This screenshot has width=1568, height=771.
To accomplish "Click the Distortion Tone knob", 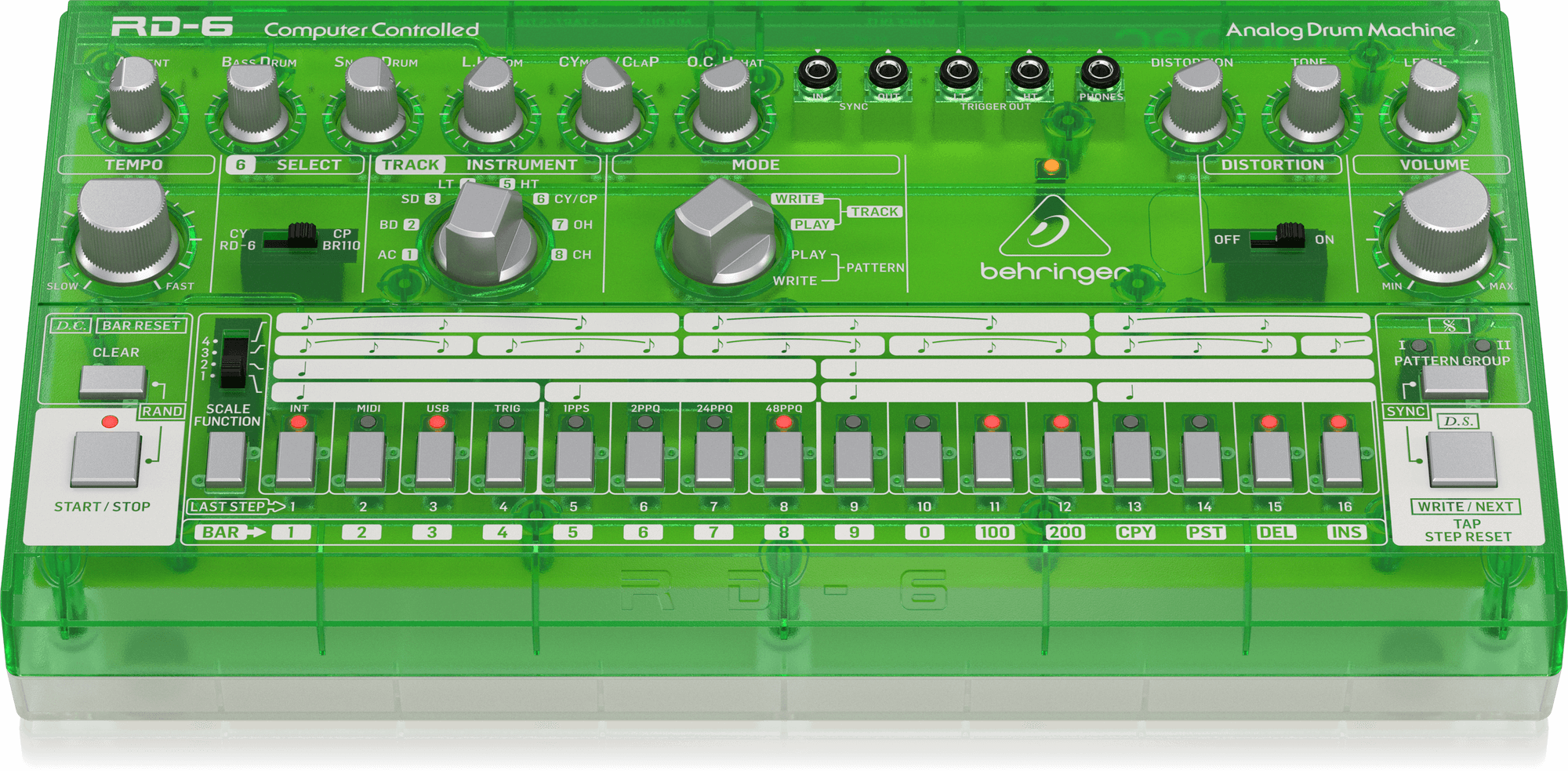I will (x=1312, y=106).
